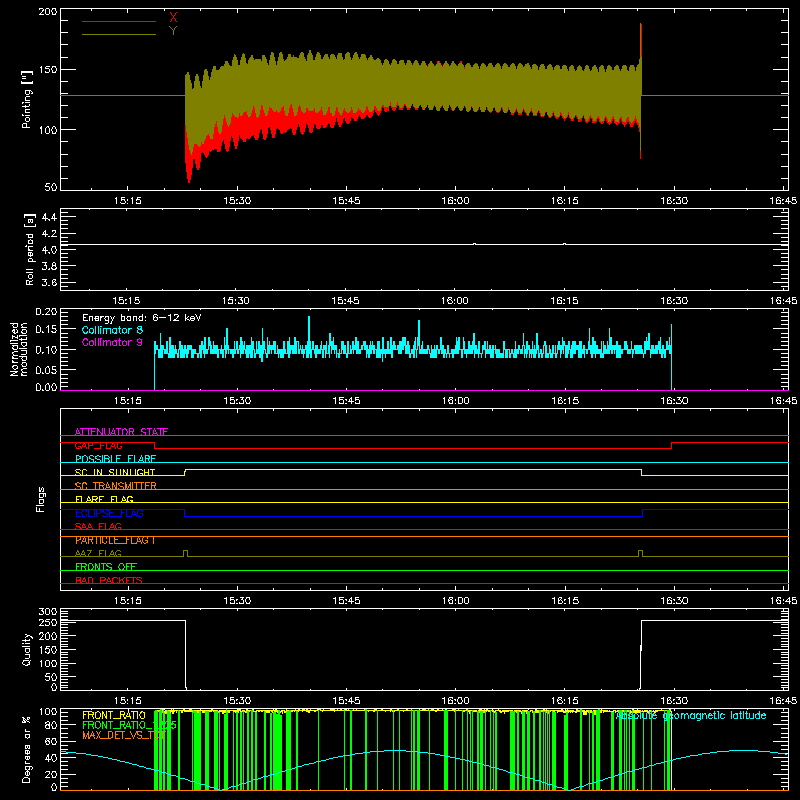Select the POSSIBLE_FLARE flag label
The width and height of the screenshot is (800, 800).
coord(115,459)
